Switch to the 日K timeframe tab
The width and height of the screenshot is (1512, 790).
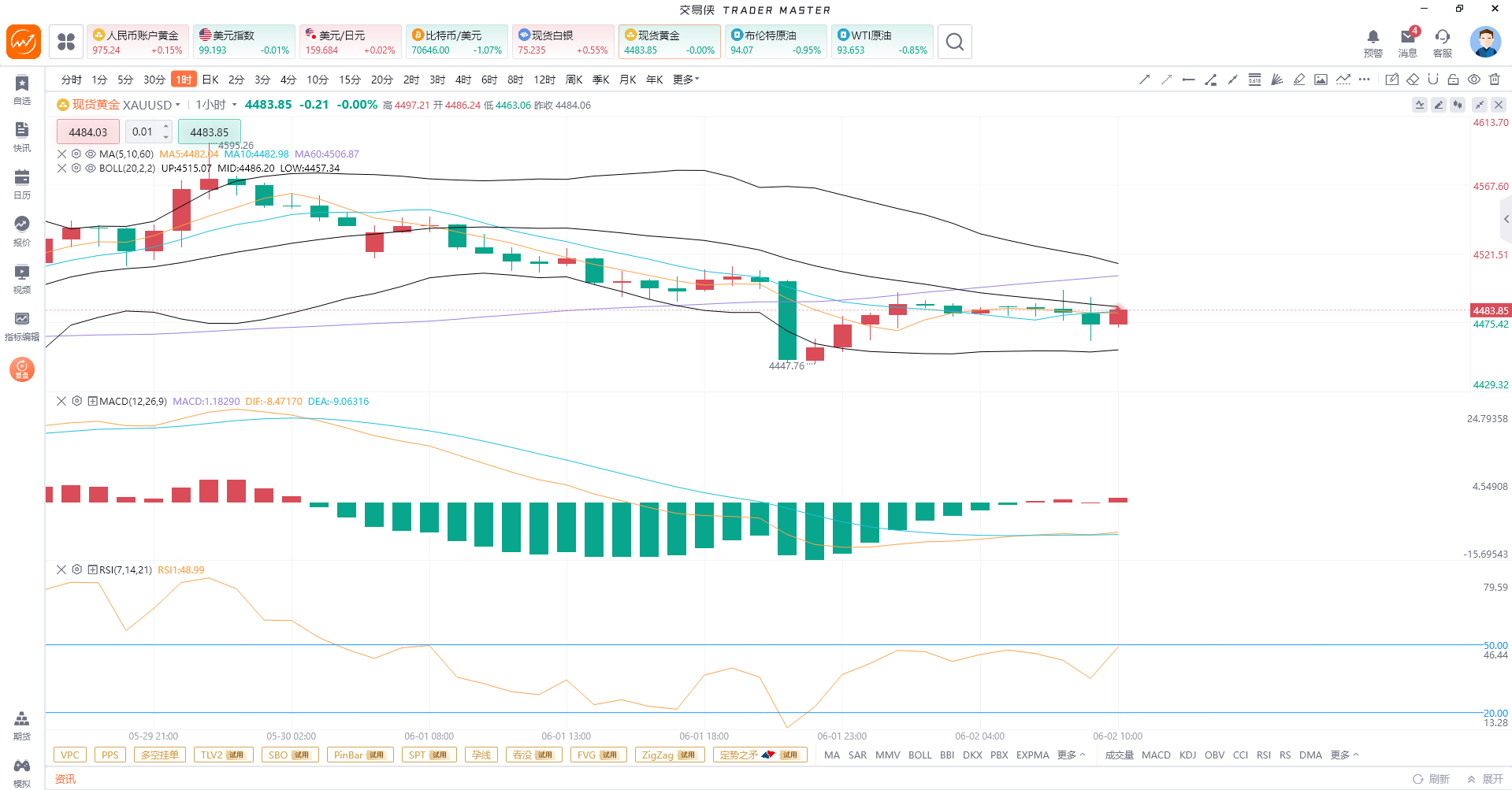(210, 80)
